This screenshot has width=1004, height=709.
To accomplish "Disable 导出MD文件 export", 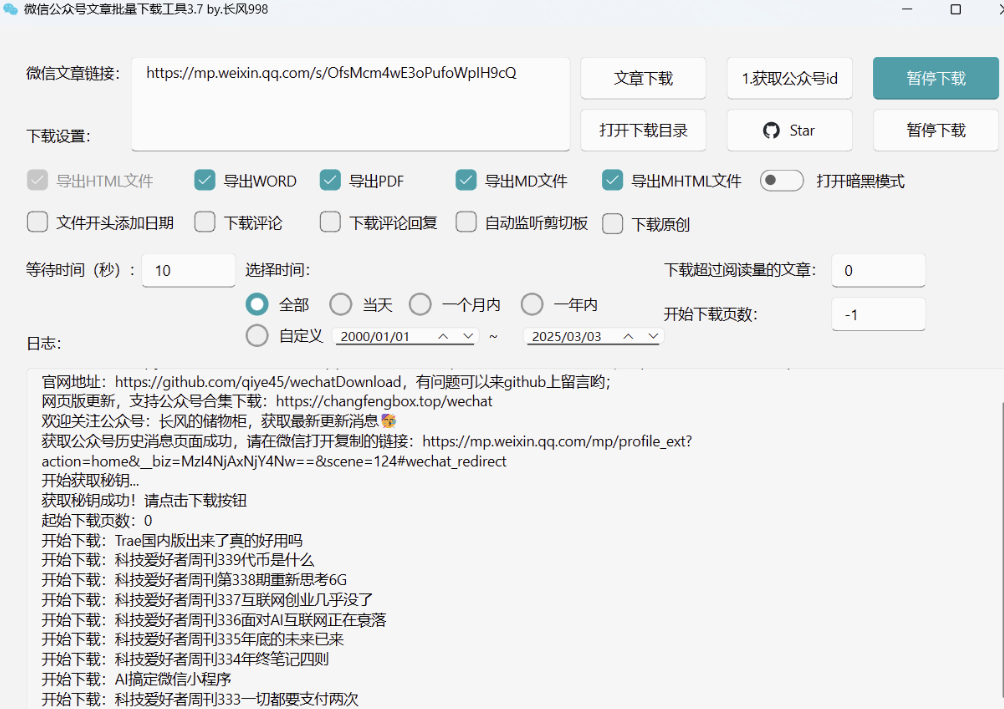I will (466, 181).
